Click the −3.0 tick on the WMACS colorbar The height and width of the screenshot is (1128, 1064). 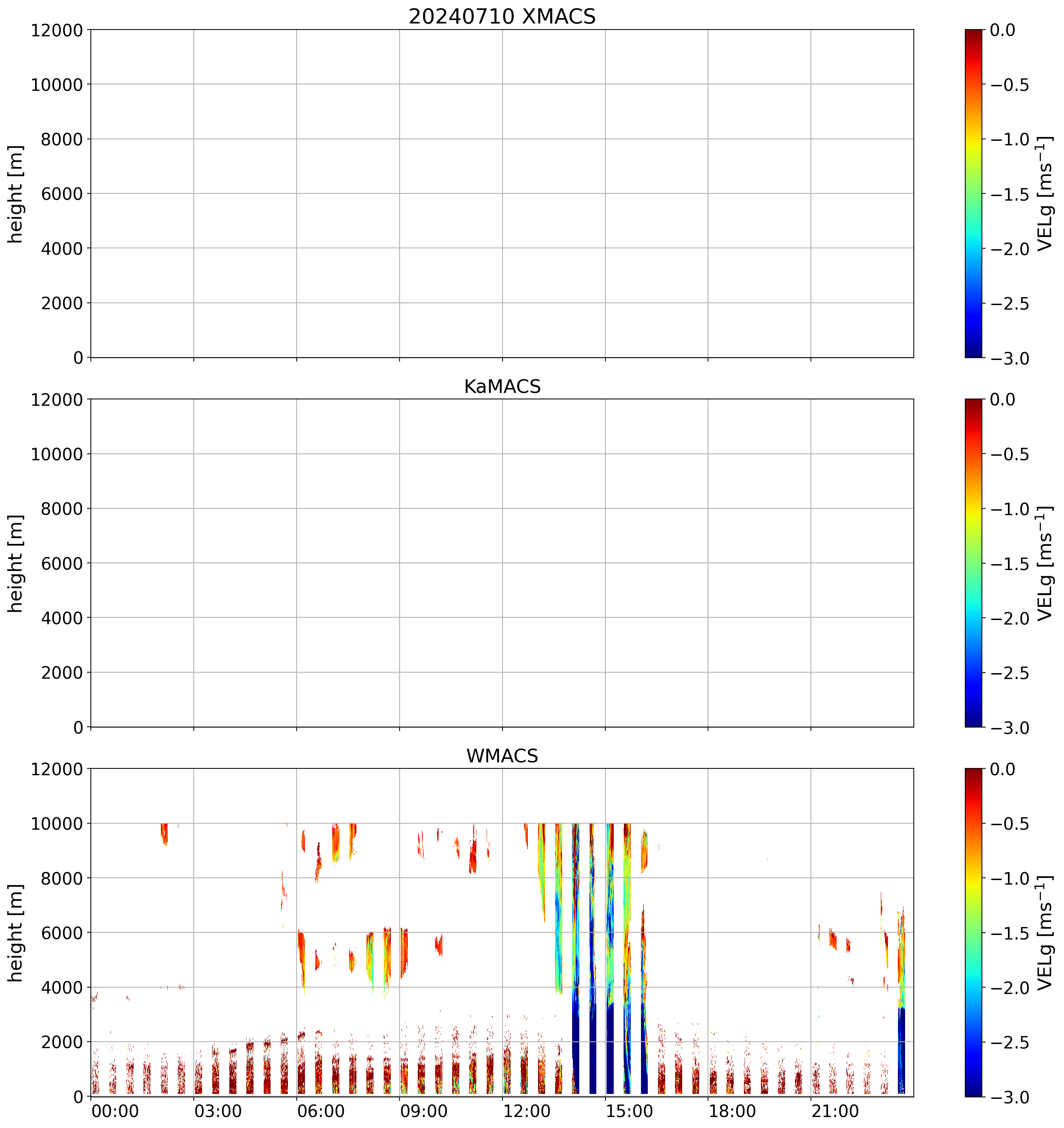coord(1010,1097)
